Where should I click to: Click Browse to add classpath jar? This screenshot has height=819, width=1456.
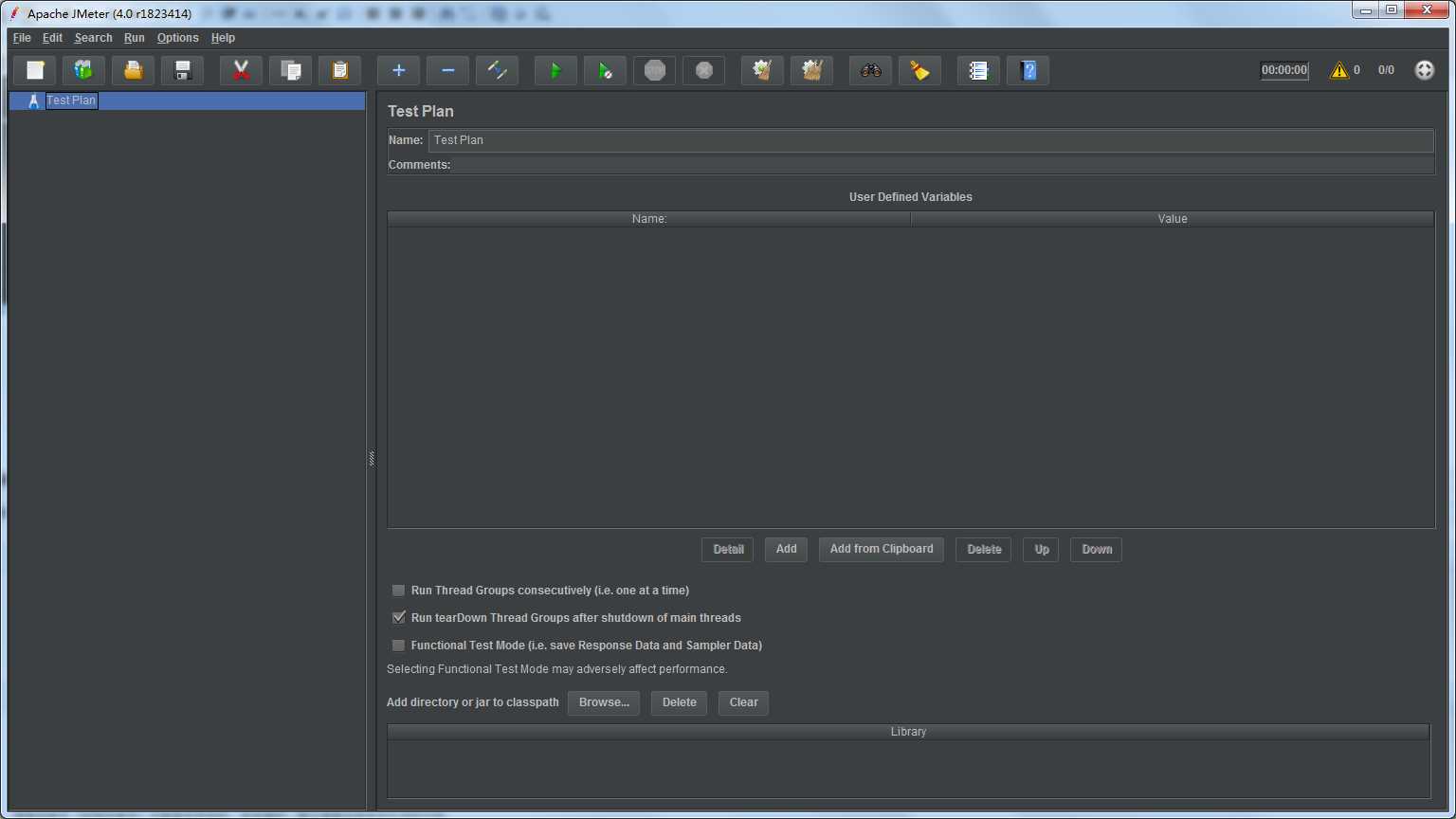pyautogui.click(x=604, y=703)
